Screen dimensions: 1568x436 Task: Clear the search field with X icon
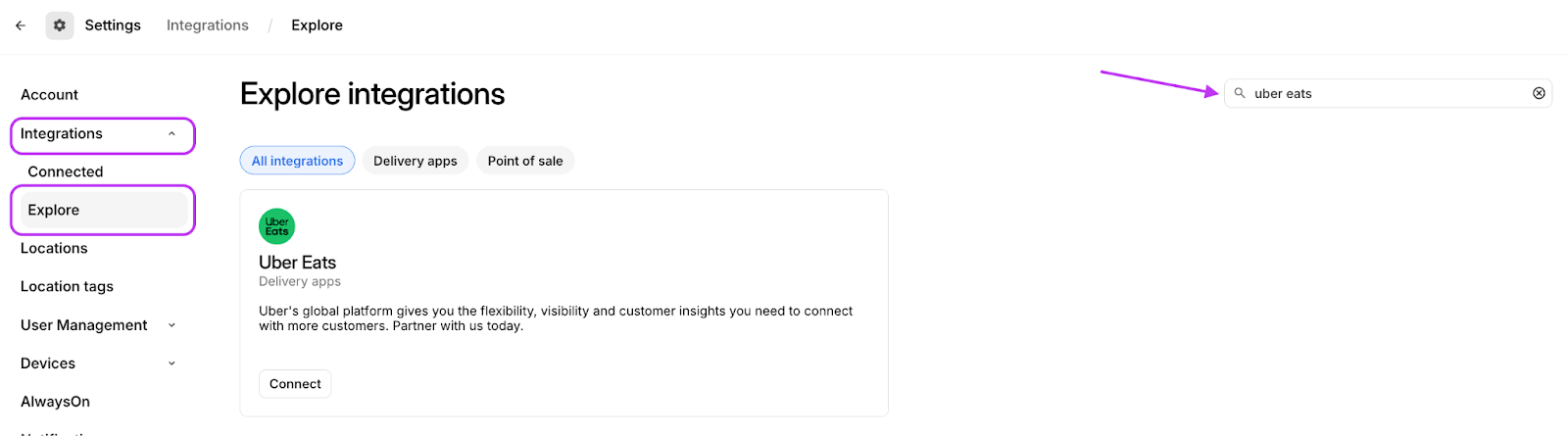coord(1539,93)
